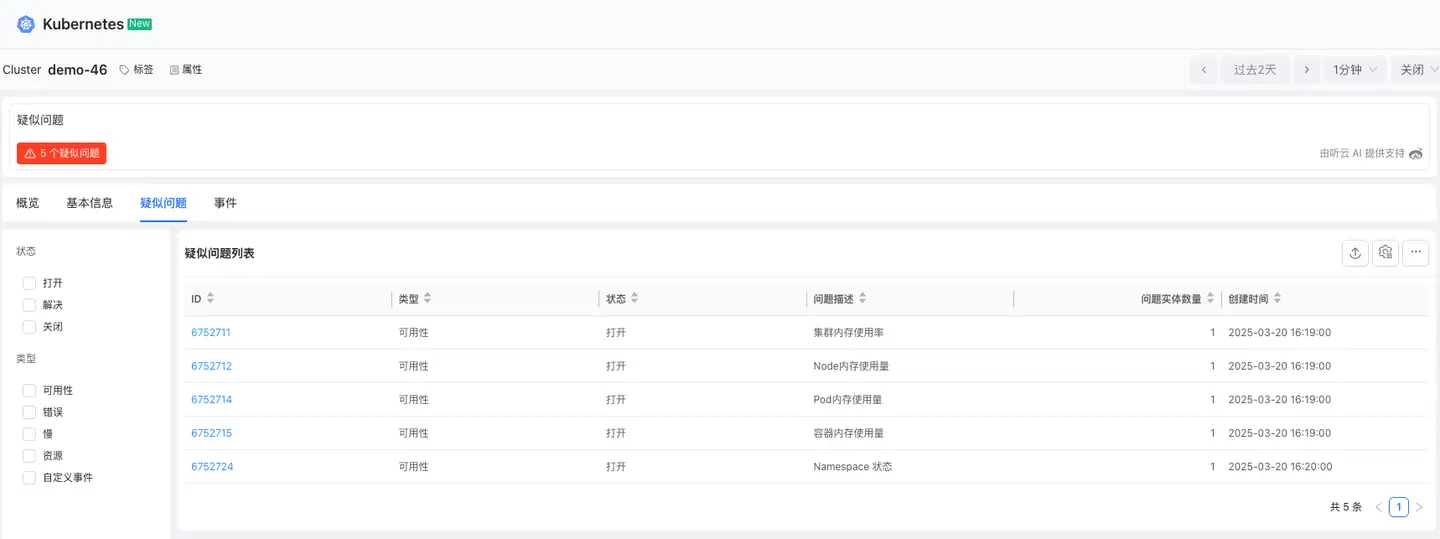Open the three-dots more options menu
Screen dimensions: 1440x539
(1415, 253)
